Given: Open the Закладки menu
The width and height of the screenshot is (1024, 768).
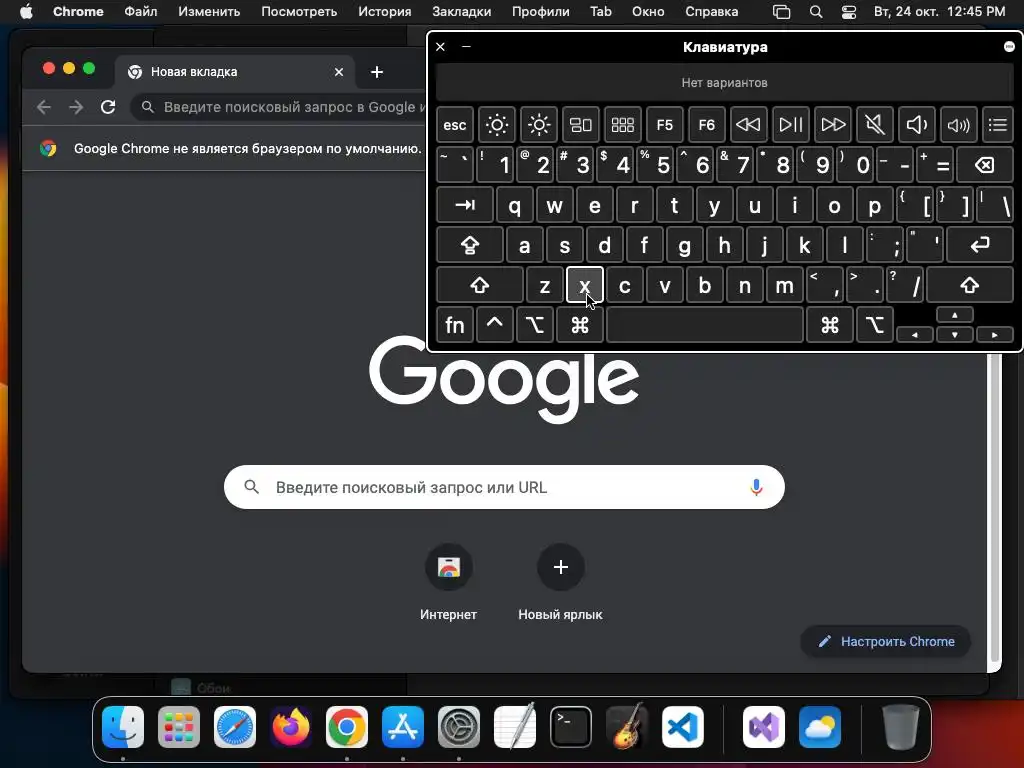Looking at the screenshot, I should pyautogui.click(x=462, y=12).
